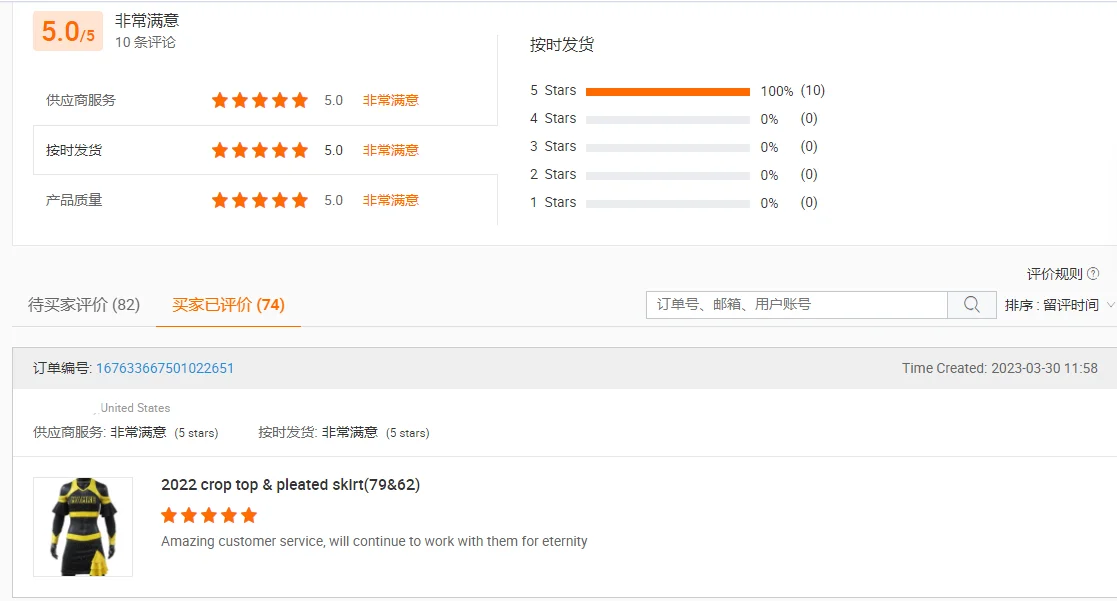The height and width of the screenshot is (601, 1117).
Task: Click the 2022 crop top product title
Action: [x=290, y=485]
